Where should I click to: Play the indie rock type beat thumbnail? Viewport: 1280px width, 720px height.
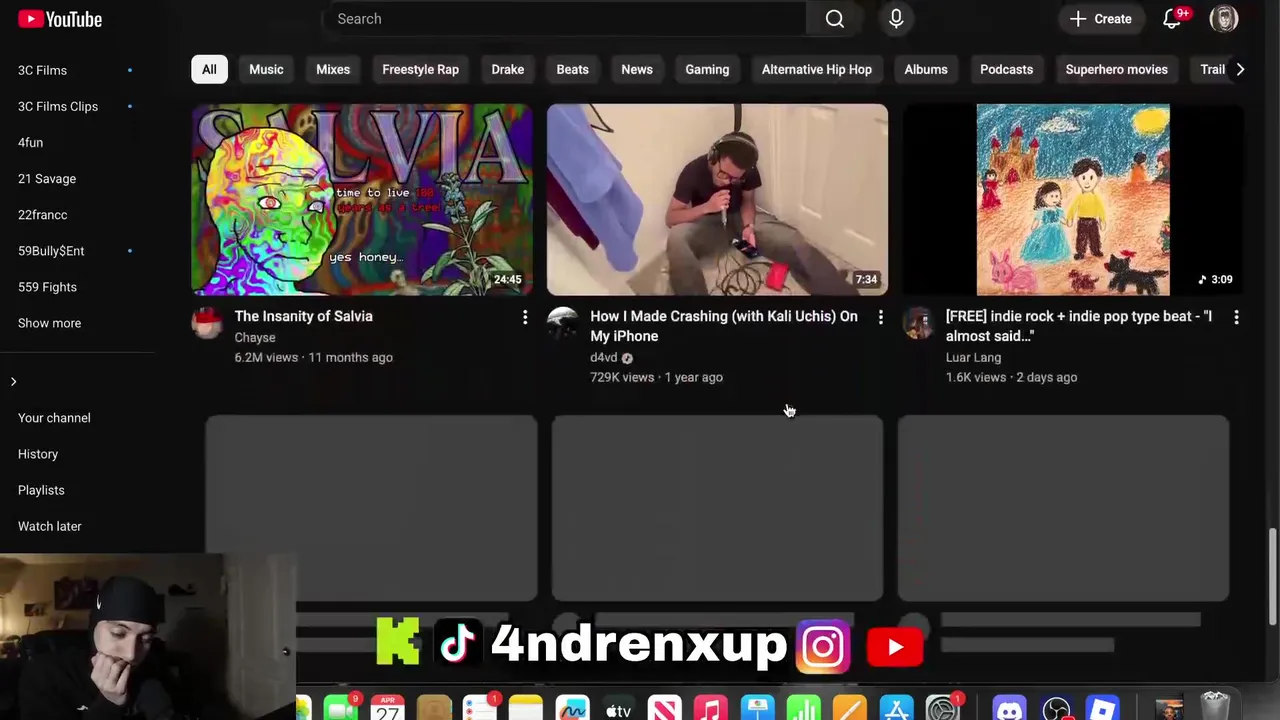coord(1073,200)
